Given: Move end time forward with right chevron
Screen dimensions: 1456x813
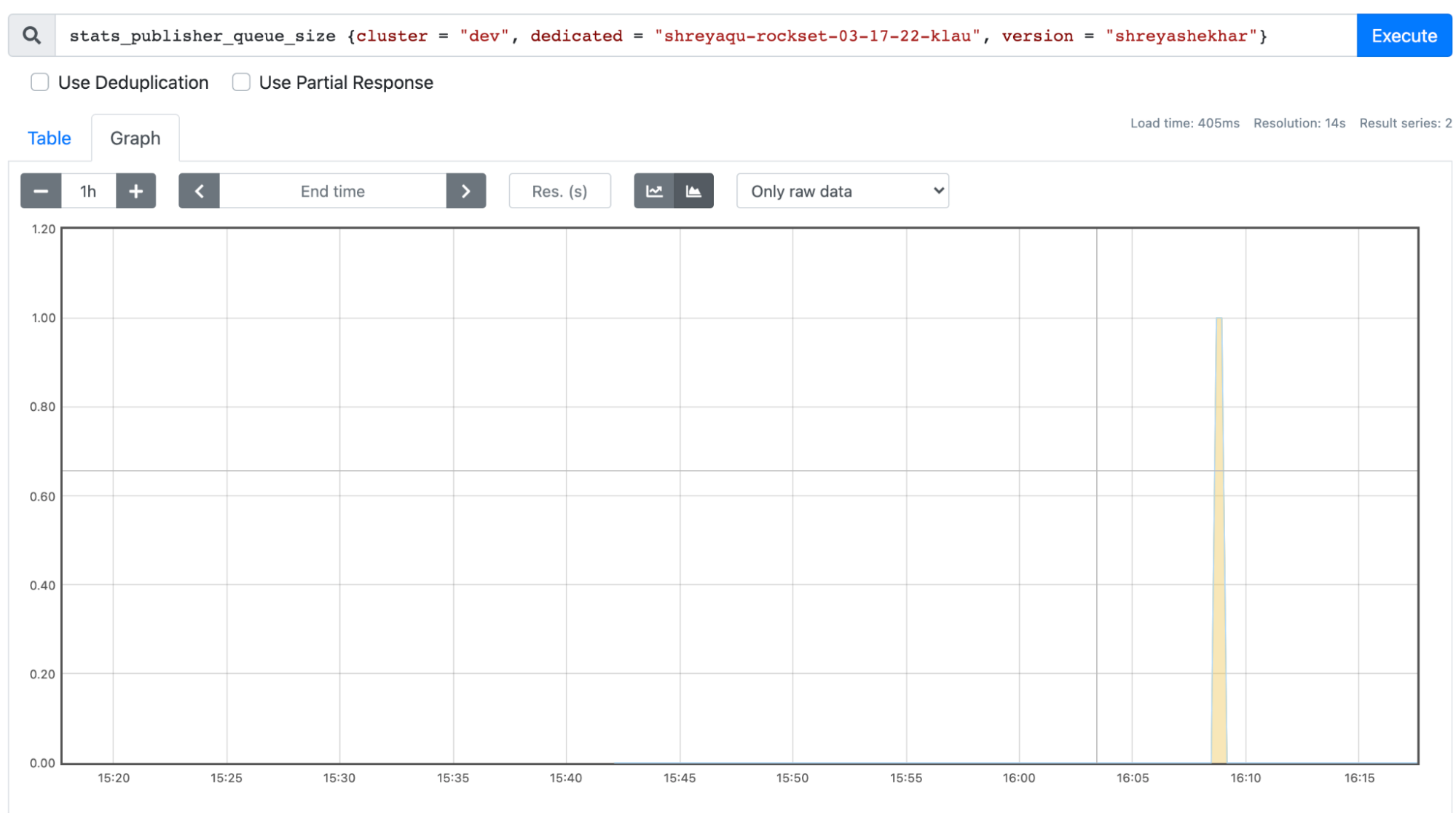Looking at the screenshot, I should [466, 191].
